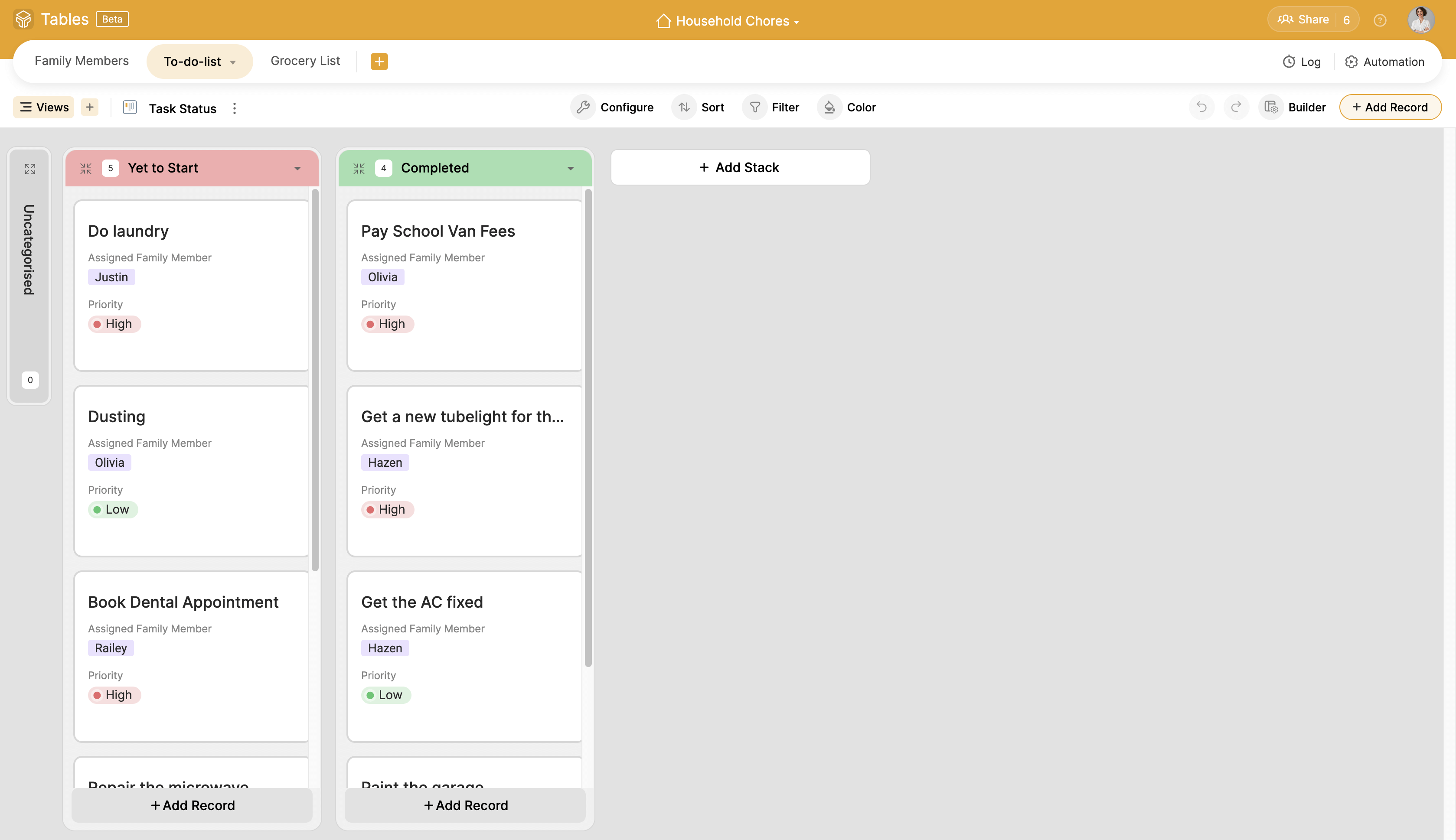Screen dimensions: 1456x840
Task: Open Task Status view options menu
Action: pos(234,108)
